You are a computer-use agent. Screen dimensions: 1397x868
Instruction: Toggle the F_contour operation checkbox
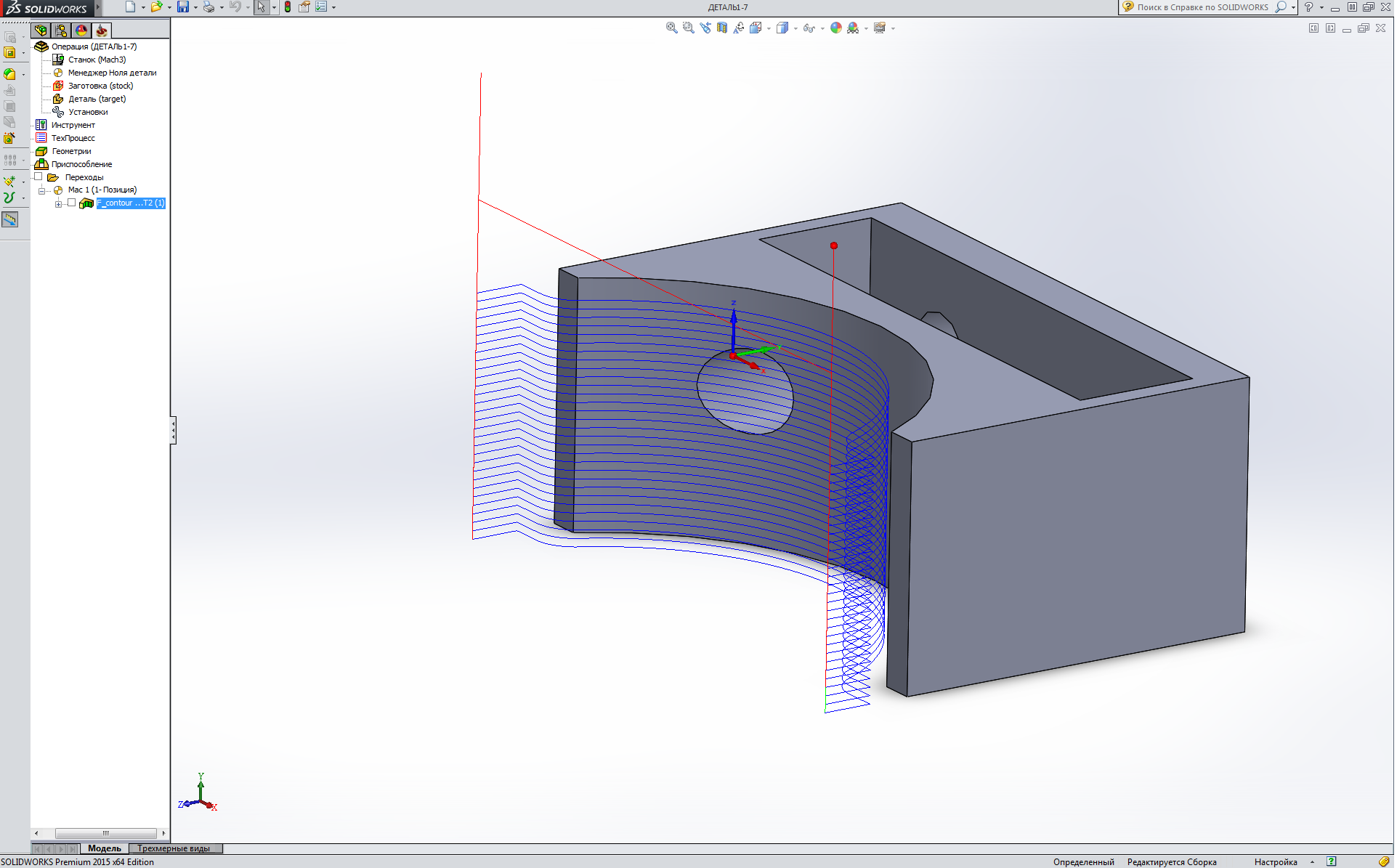pyautogui.click(x=71, y=203)
